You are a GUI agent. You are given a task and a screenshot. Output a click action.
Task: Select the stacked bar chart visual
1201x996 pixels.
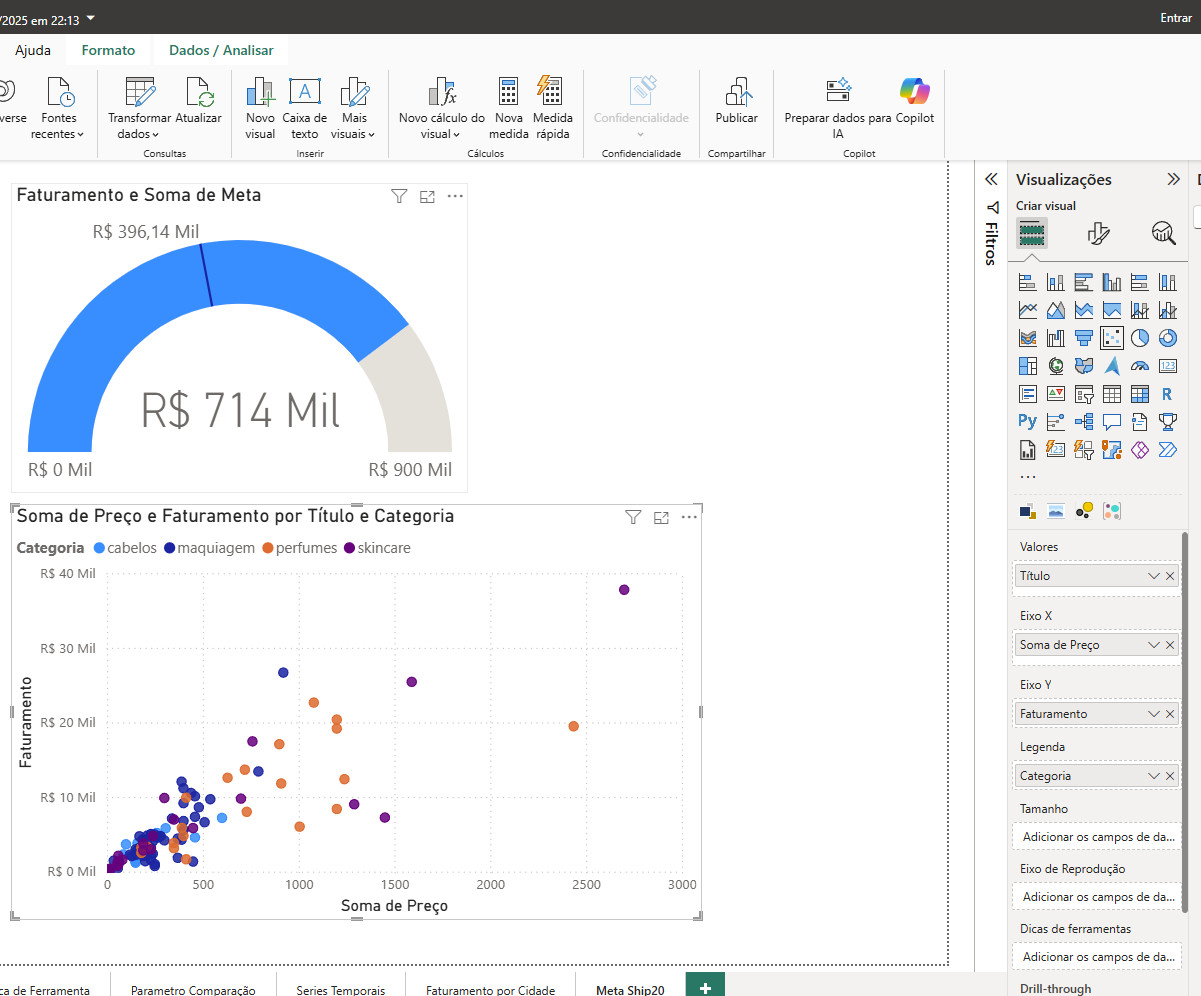tap(1028, 282)
